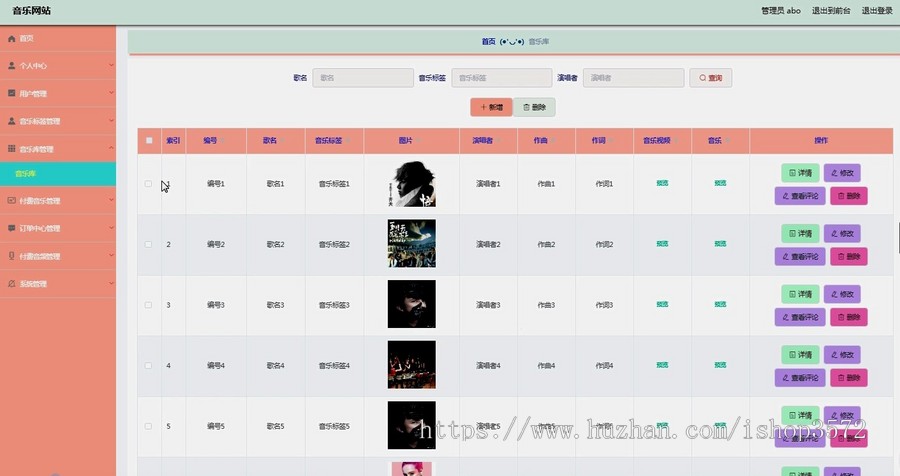The height and width of the screenshot is (476, 900).
Task: Click the cover image in row 编号2
Action: coord(412,243)
